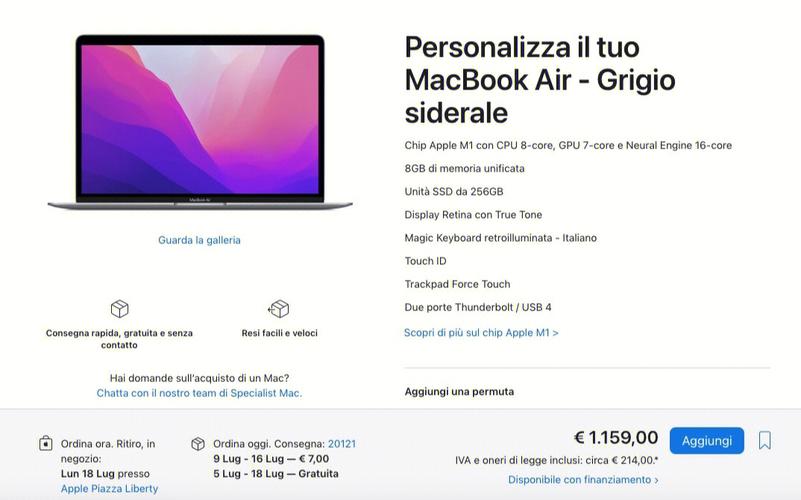Add the MacBook Air with the Aggiungi button
801x500 pixels.
(x=706, y=440)
